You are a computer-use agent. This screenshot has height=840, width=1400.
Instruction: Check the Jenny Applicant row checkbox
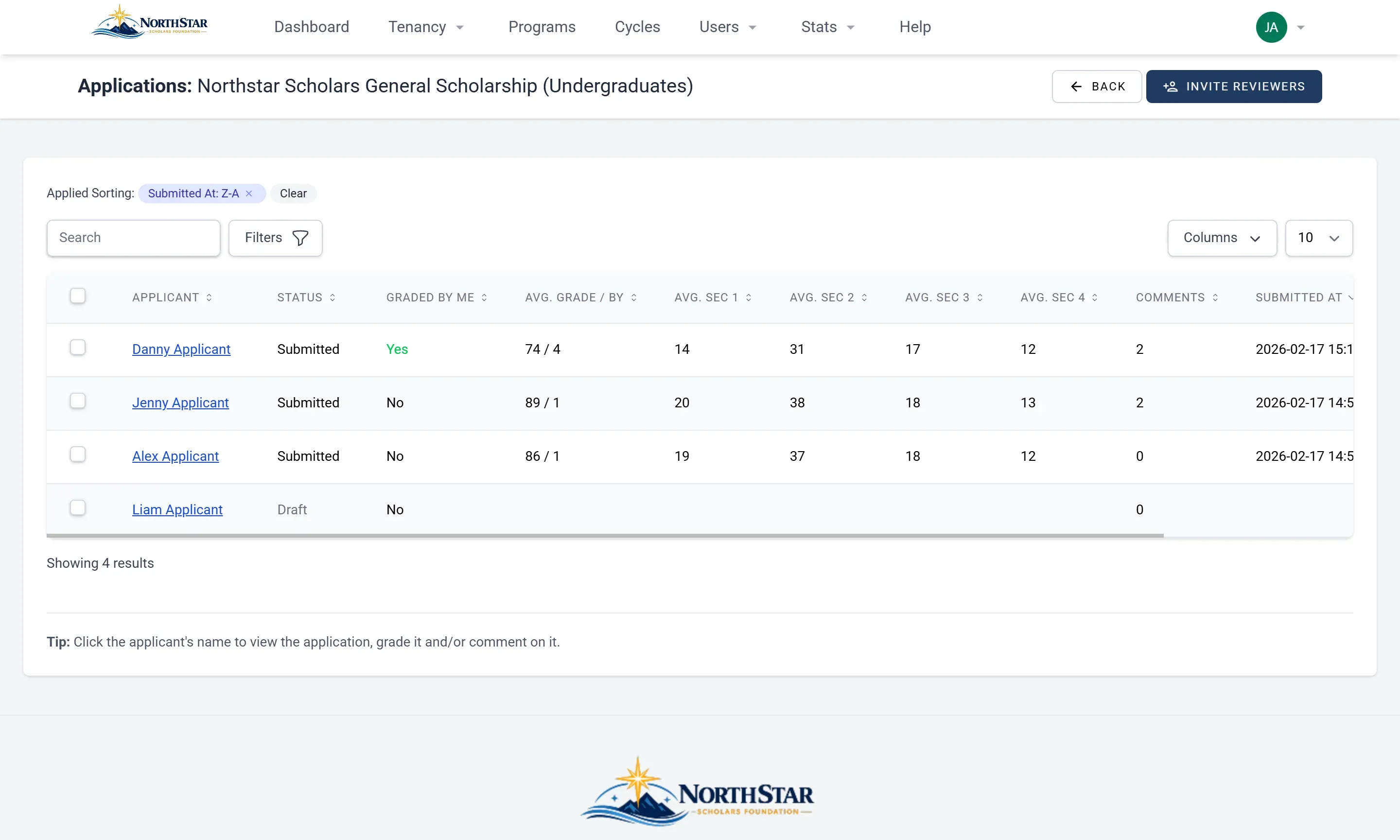tap(77, 401)
